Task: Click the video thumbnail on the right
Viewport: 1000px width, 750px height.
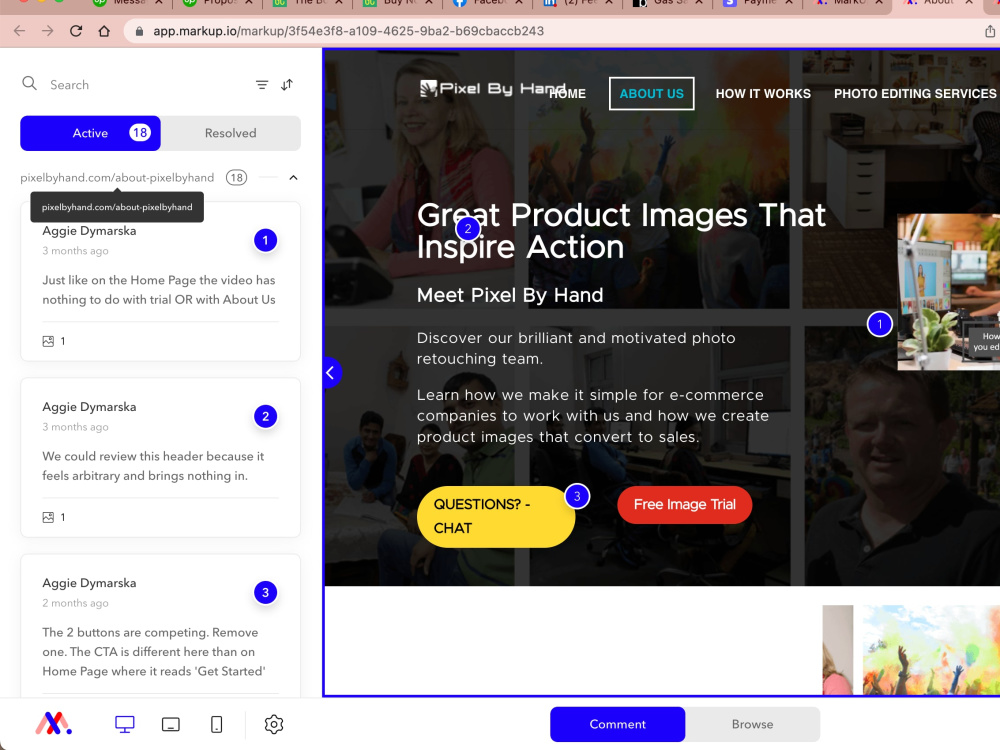Action: coord(948,292)
